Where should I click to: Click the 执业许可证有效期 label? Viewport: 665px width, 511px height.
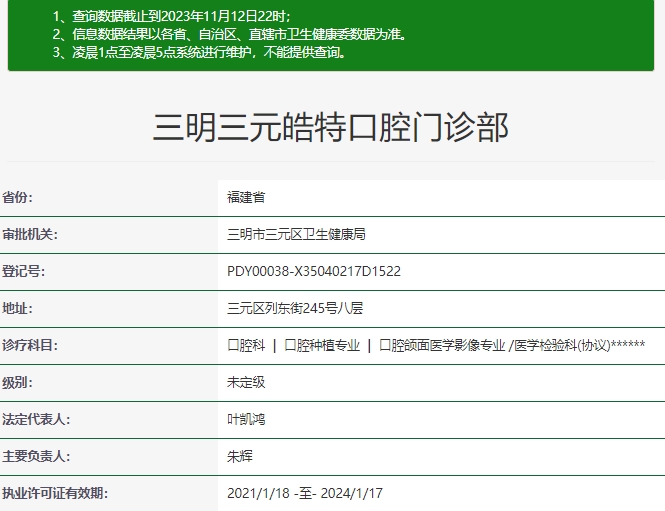click(x=55, y=493)
